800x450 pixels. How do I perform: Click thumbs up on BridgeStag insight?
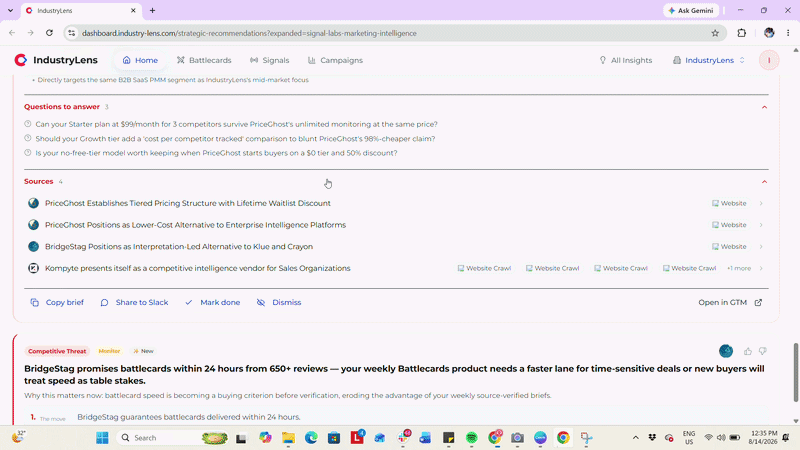[747, 351]
